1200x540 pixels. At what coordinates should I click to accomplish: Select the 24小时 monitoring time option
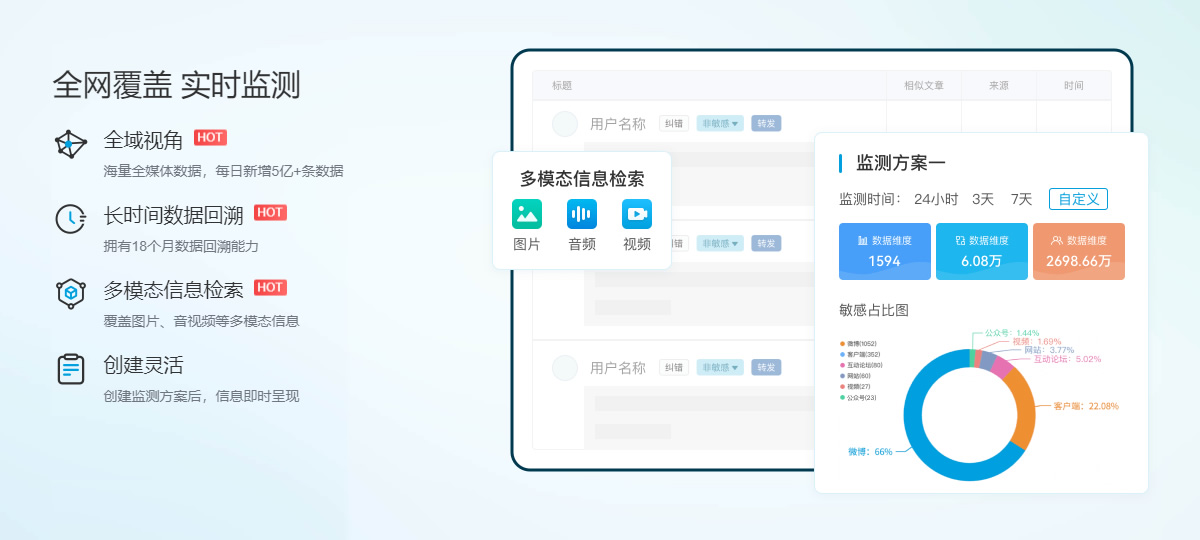(935, 199)
